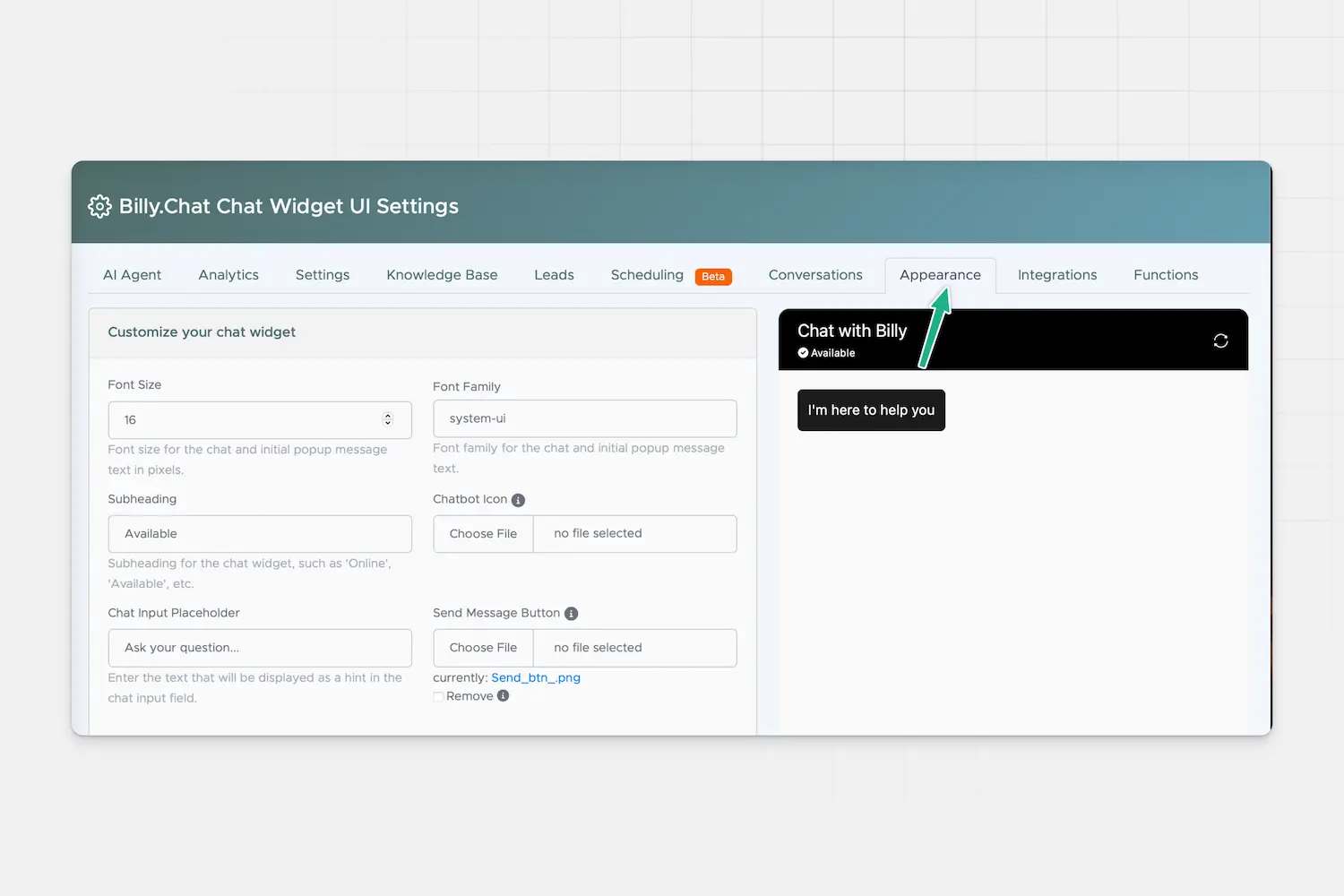Click the 'Customize your chat widget' heading
Viewport: 1344px width, 896px height.
(202, 332)
